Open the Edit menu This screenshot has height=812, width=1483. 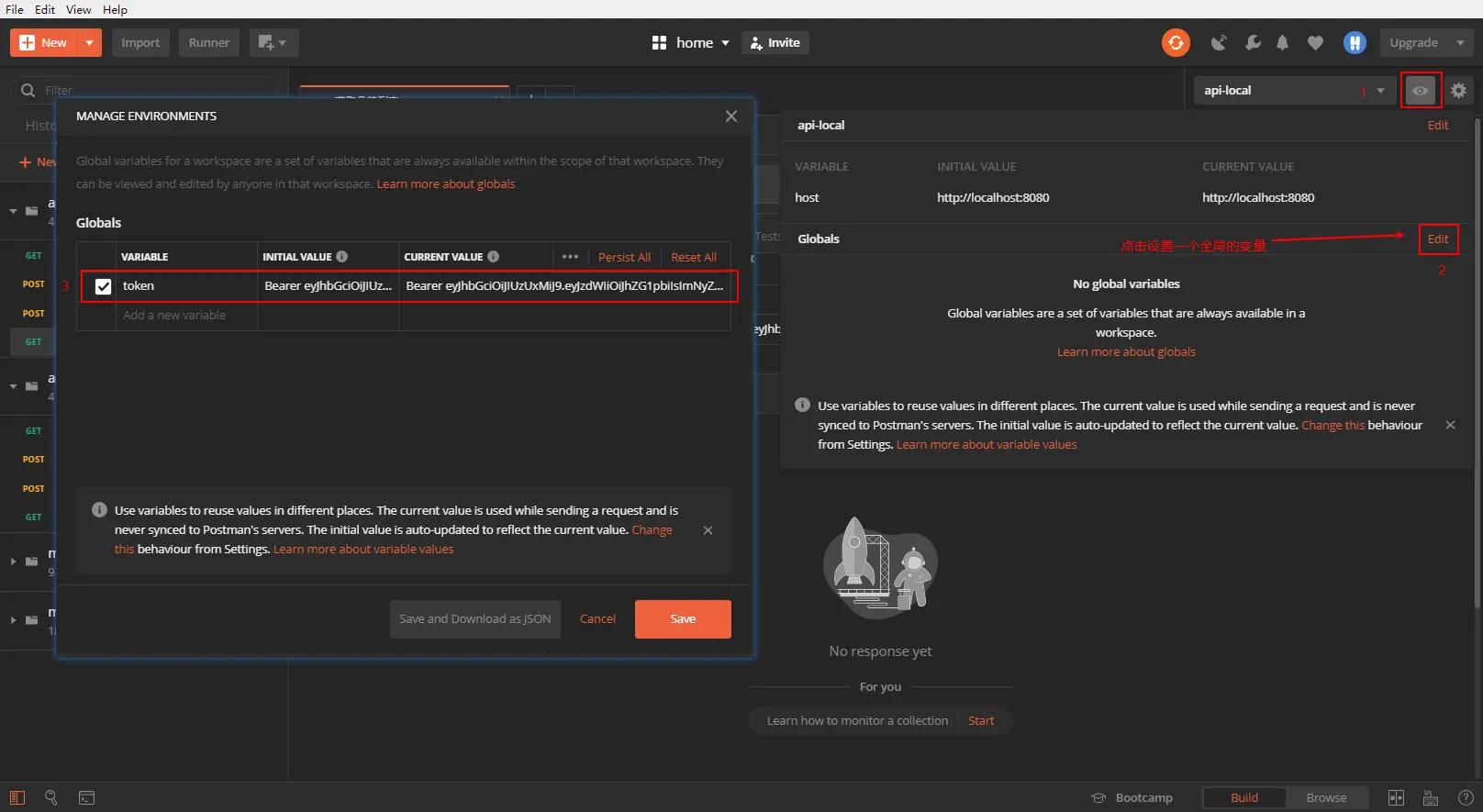pyautogui.click(x=45, y=9)
